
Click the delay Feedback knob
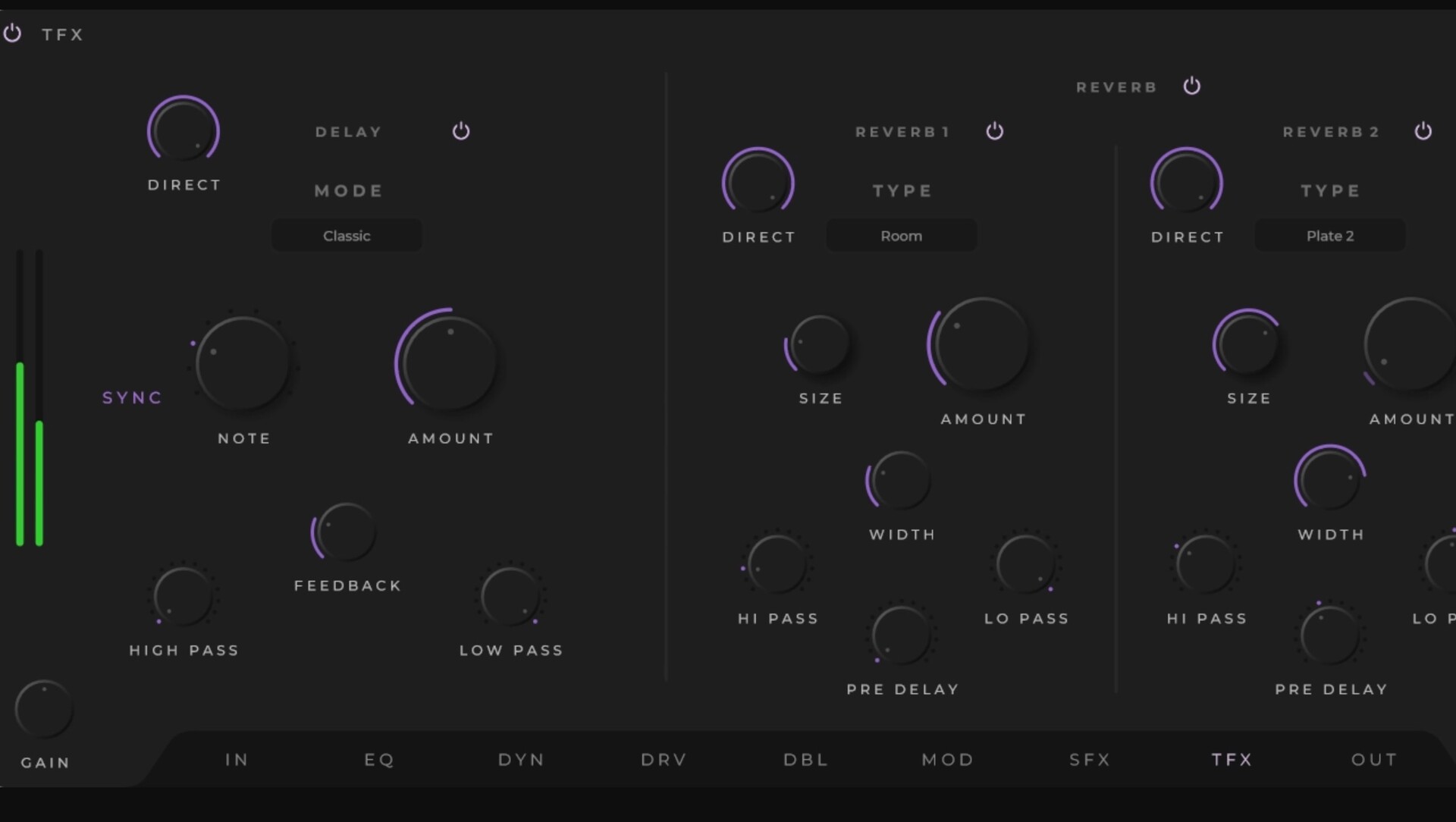(x=347, y=532)
